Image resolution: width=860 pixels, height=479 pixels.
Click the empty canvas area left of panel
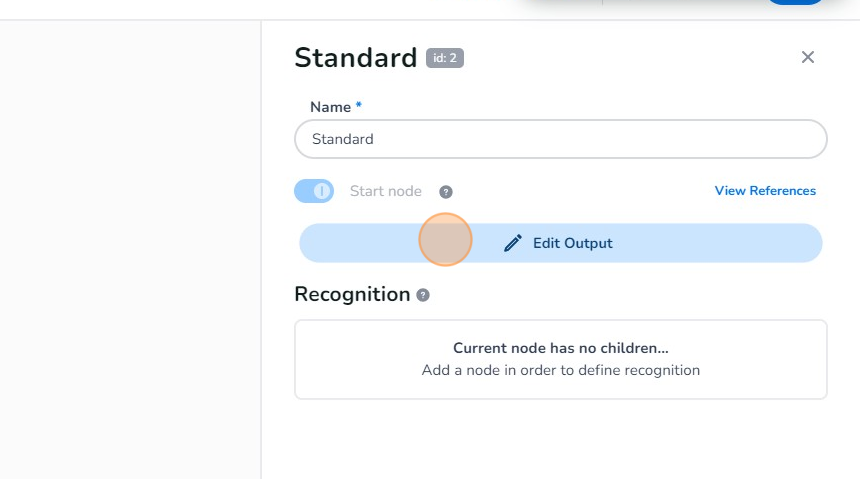click(130, 250)
